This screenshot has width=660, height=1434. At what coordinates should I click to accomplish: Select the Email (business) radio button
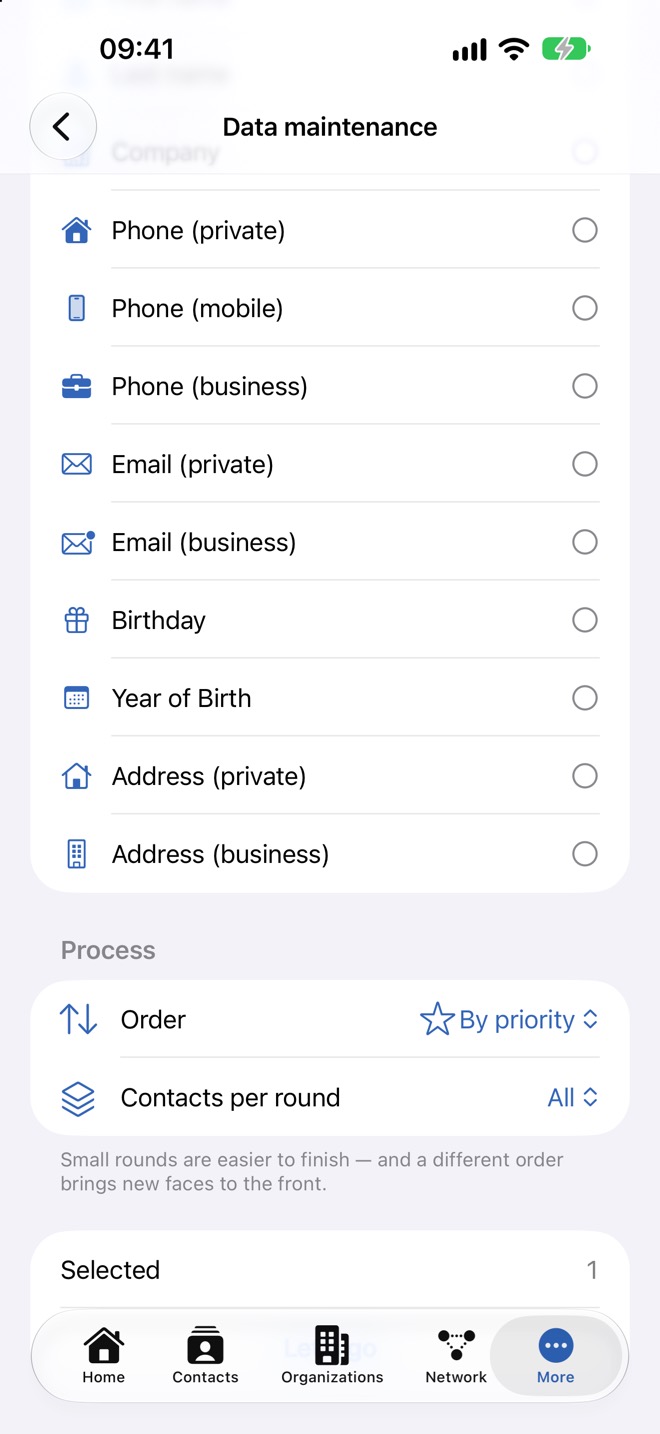585,542
